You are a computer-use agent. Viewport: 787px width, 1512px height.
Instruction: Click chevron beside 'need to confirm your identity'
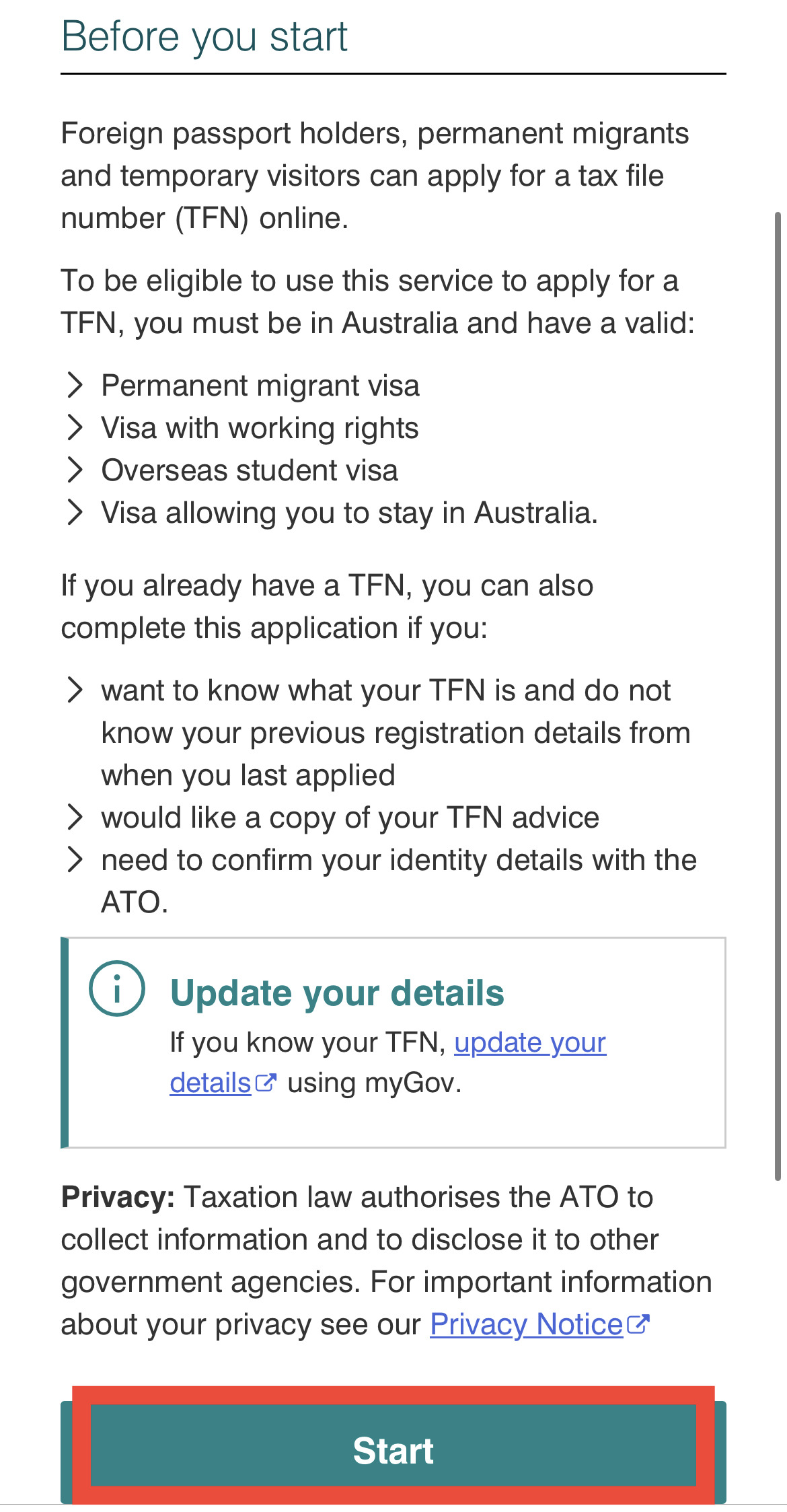(x=75, y=860)
